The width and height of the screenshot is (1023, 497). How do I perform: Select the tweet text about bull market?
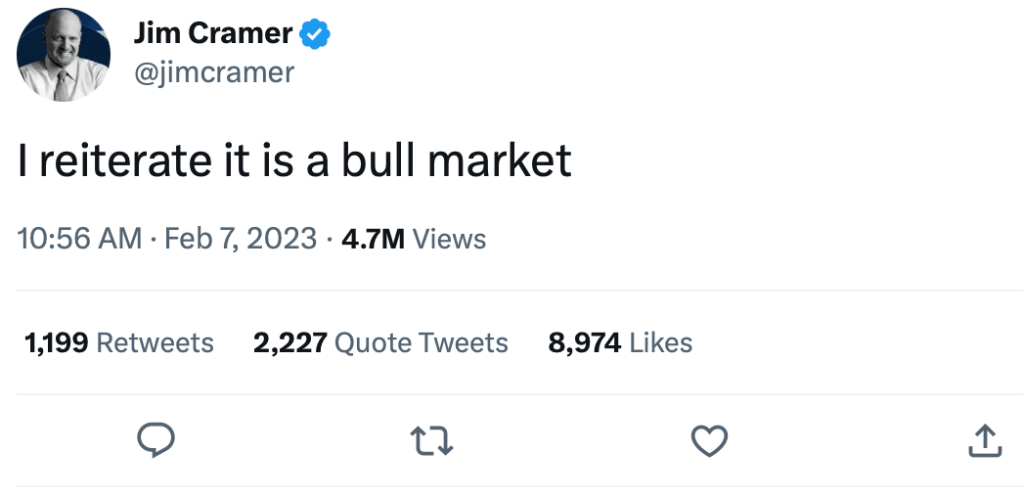click(295, 160)
